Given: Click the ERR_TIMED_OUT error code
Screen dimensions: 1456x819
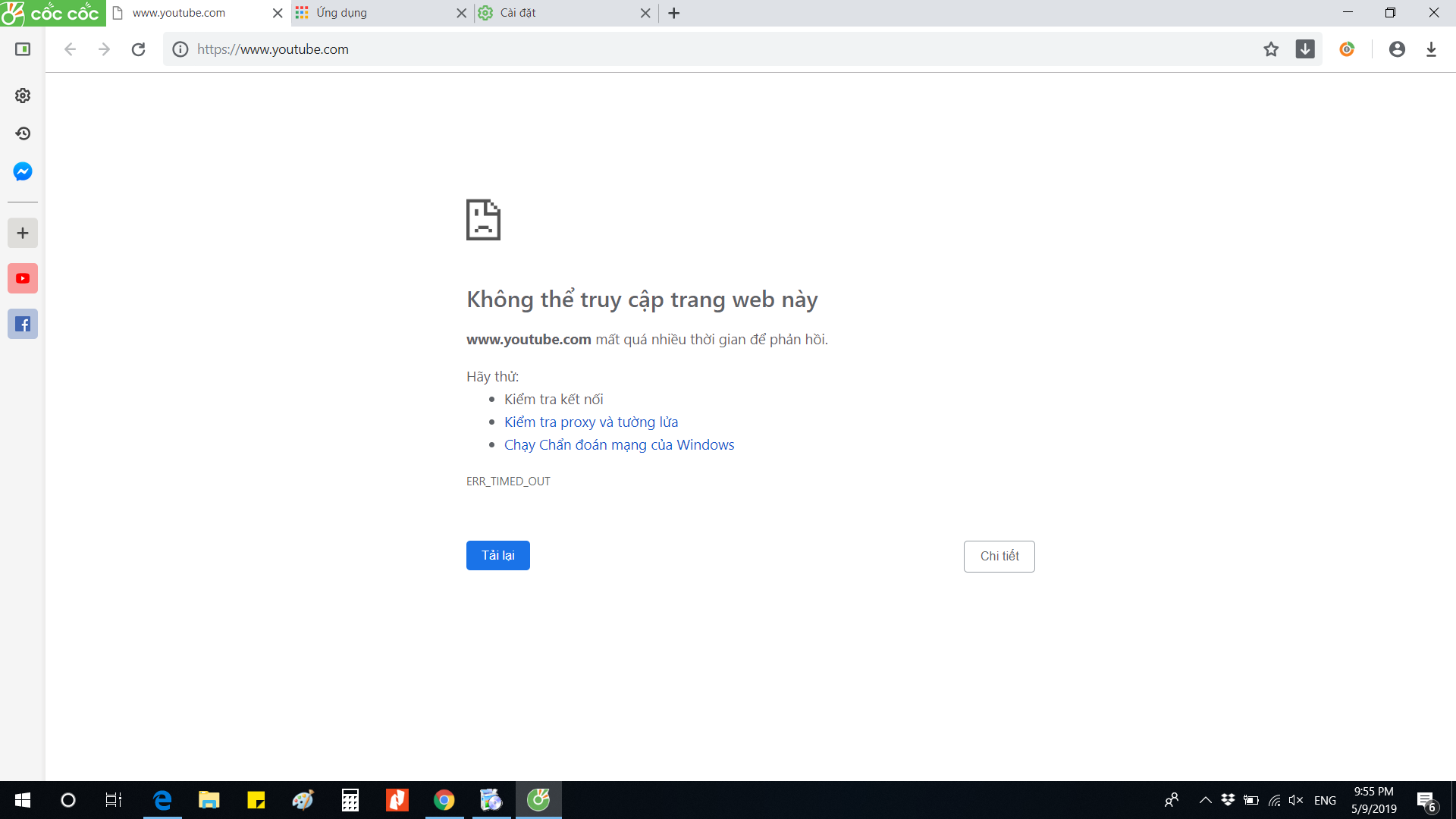Looking at the screenshot, I should 508,482.
